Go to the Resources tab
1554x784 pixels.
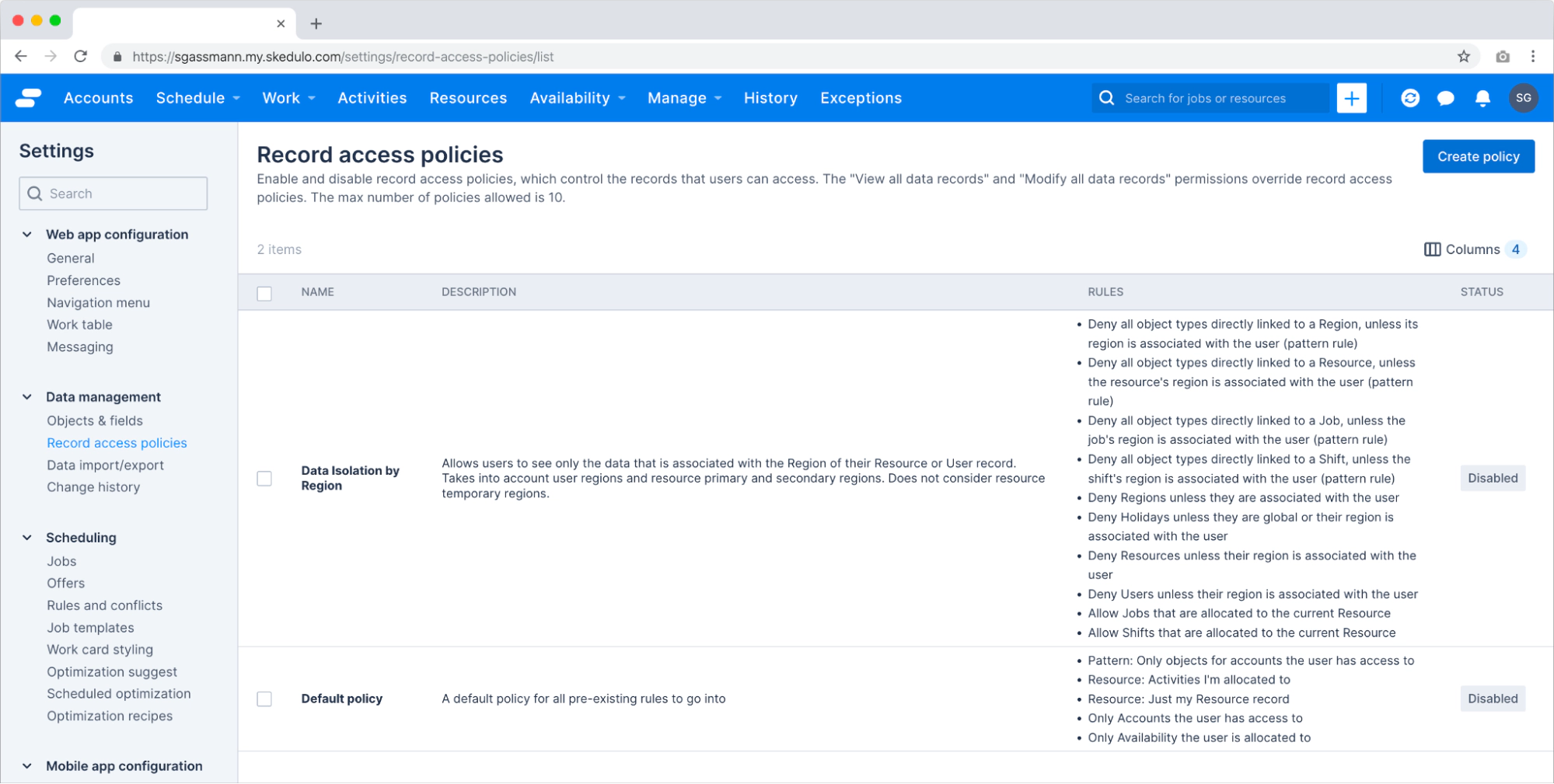[x=468, y=98]
